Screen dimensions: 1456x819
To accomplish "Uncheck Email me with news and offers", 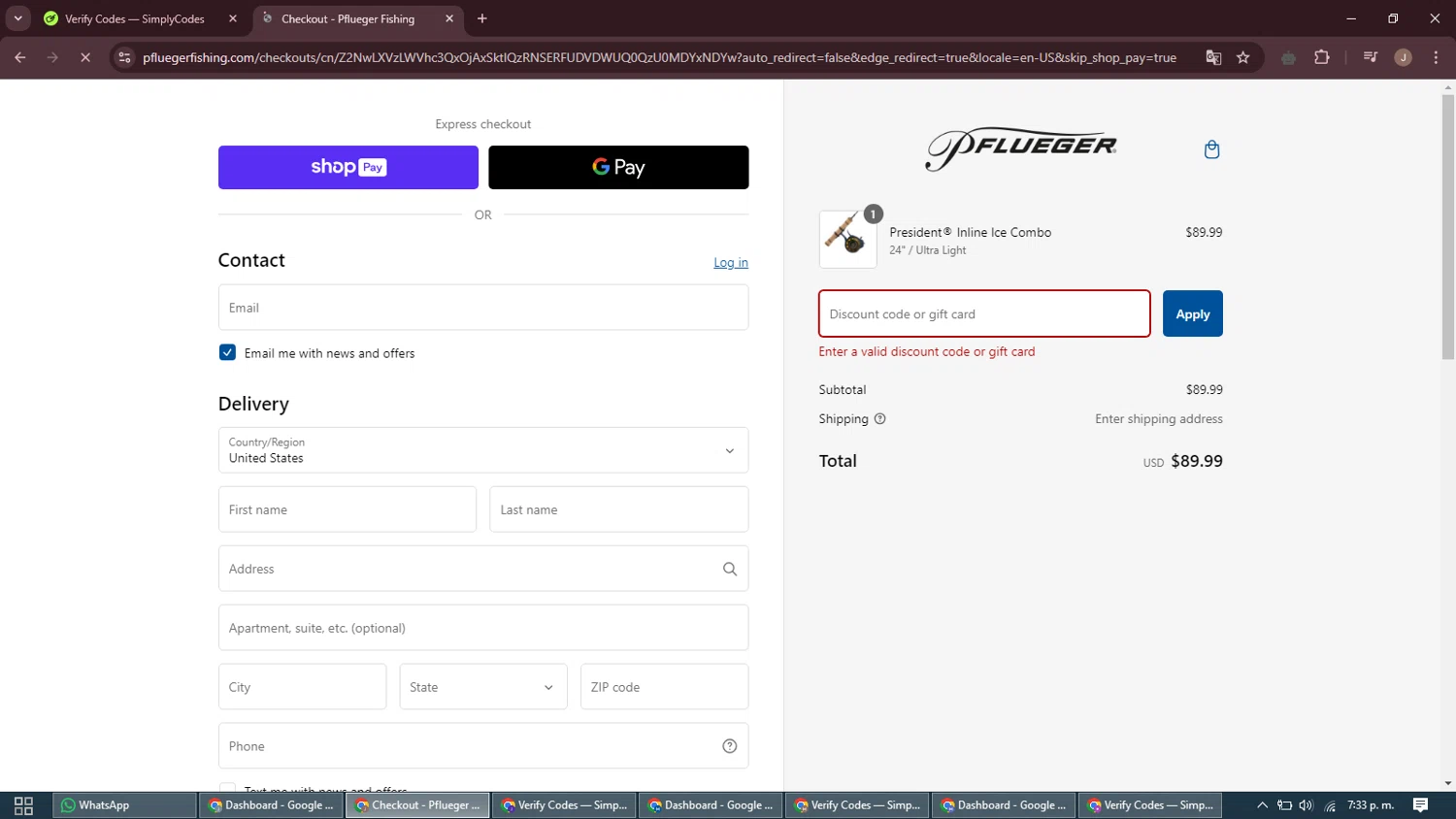I will pyautogui.click(x=227, y=352).
